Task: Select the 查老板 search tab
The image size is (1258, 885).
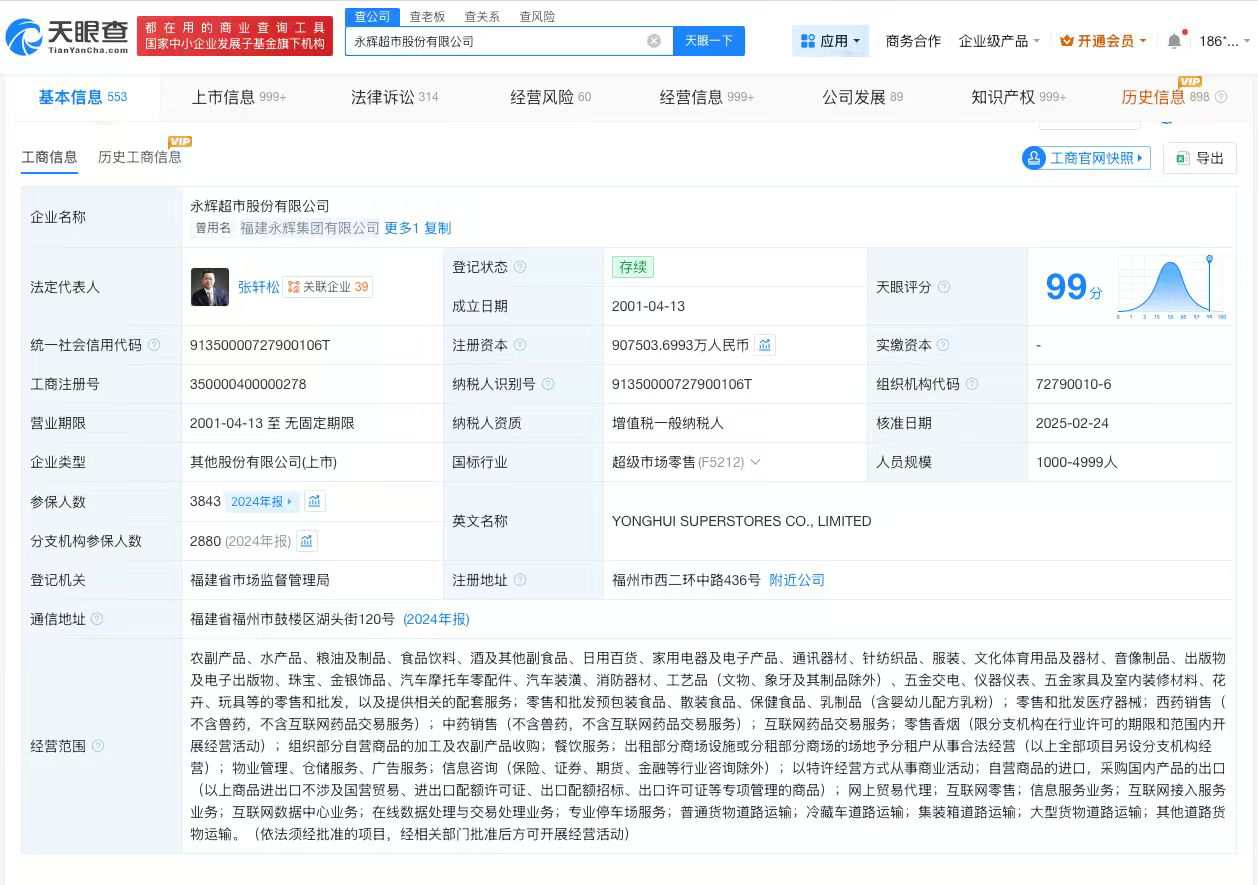Action: [x=428, y=16]
